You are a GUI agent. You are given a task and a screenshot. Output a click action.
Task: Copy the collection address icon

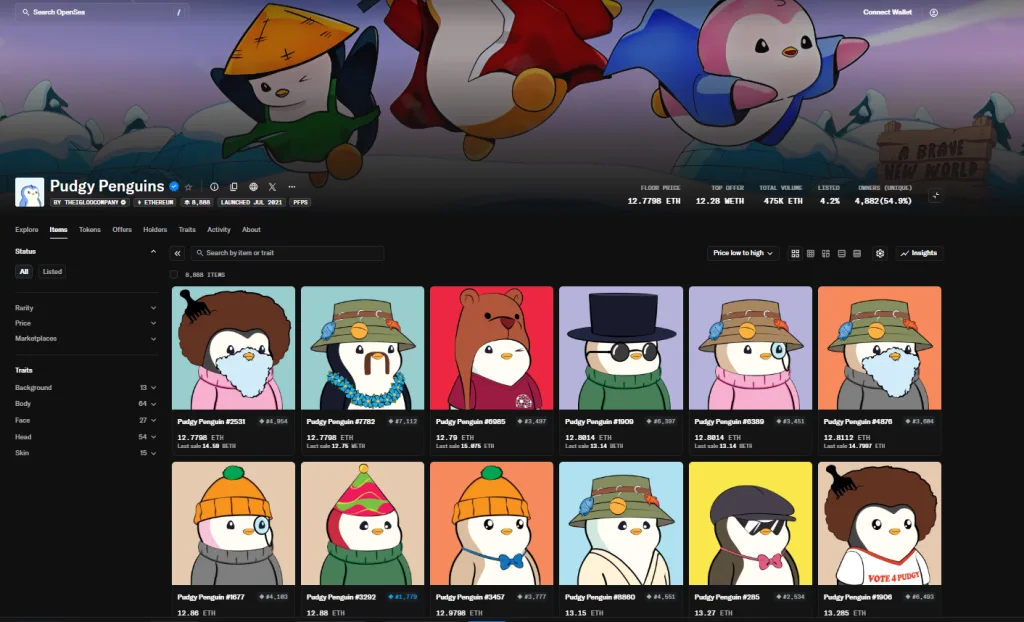coord(233,187)
